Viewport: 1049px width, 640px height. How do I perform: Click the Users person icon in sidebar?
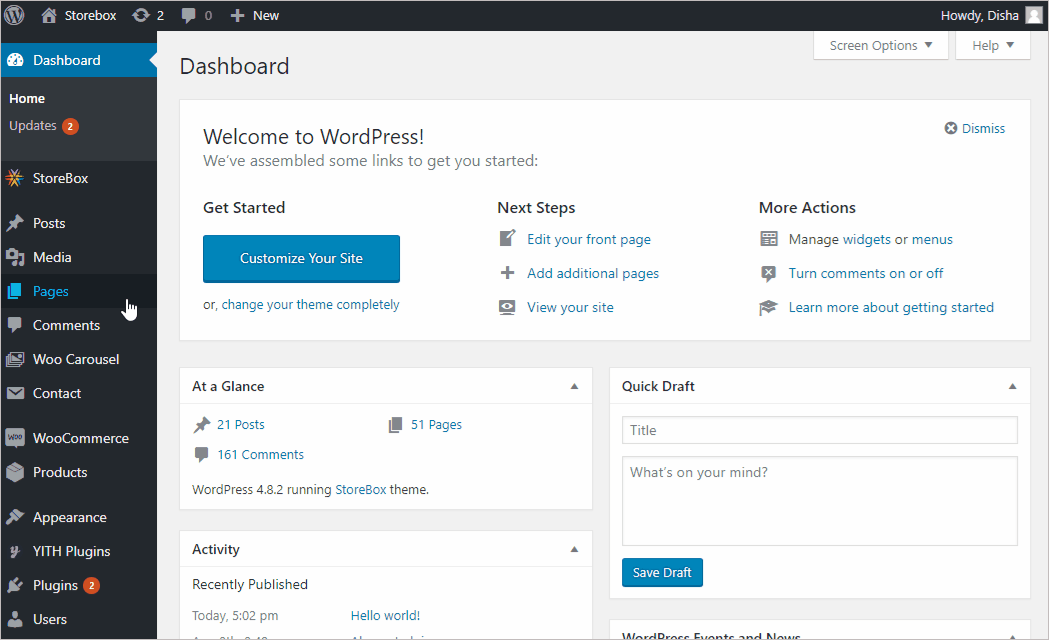[x=15, y=619]
